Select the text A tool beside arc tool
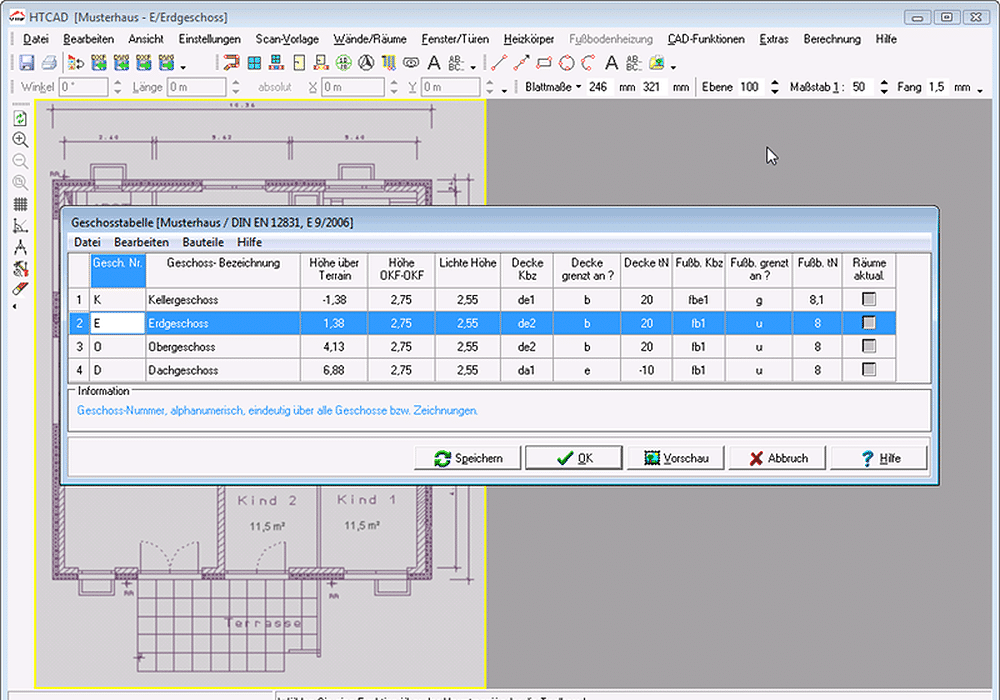 612,62
